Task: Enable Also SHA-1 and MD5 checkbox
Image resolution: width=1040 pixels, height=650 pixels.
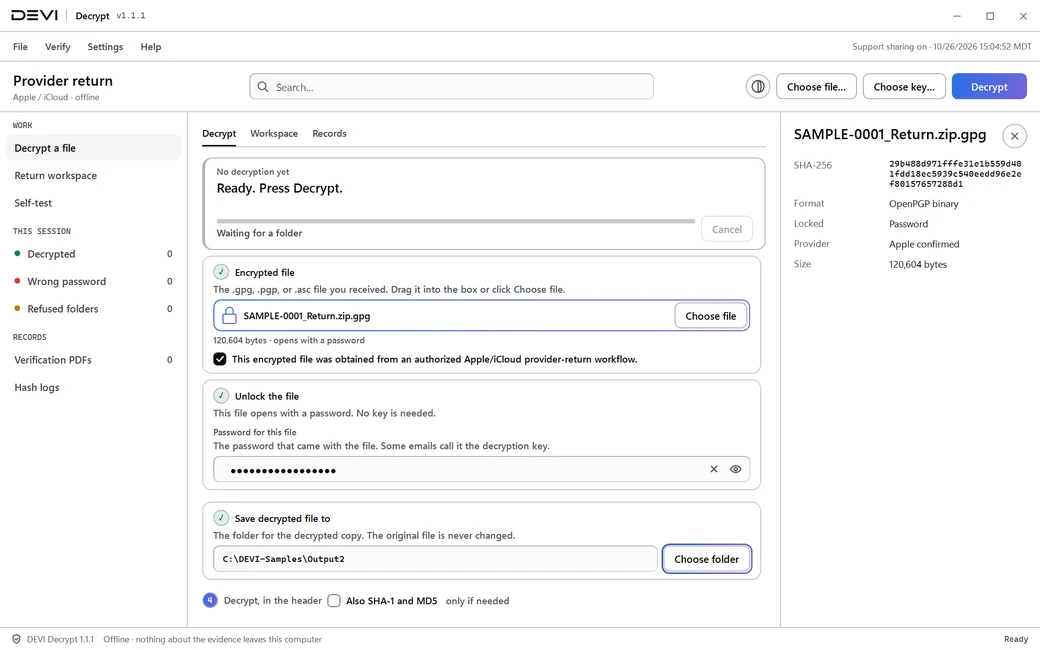Action: point(334,600)
